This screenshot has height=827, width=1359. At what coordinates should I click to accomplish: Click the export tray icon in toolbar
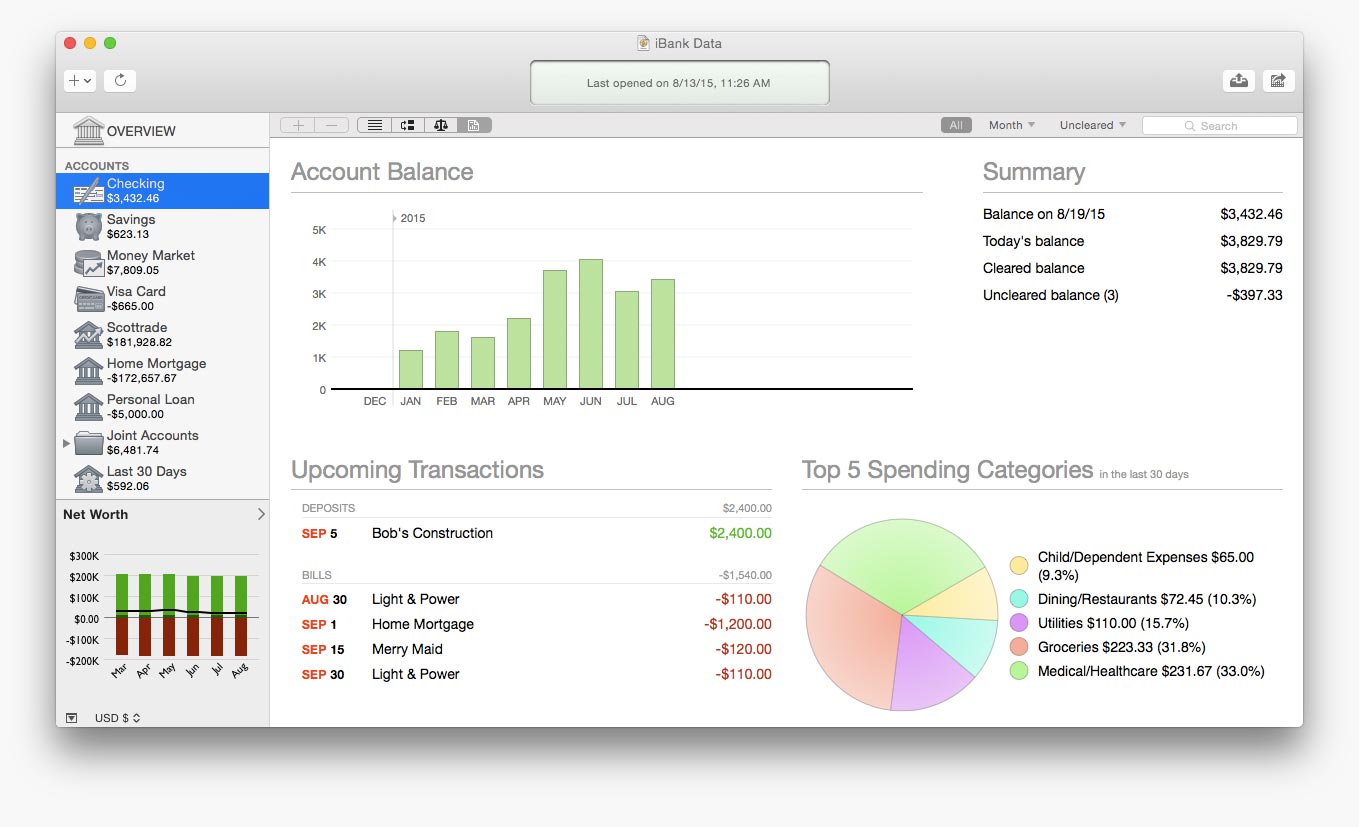click(1239, 81)
